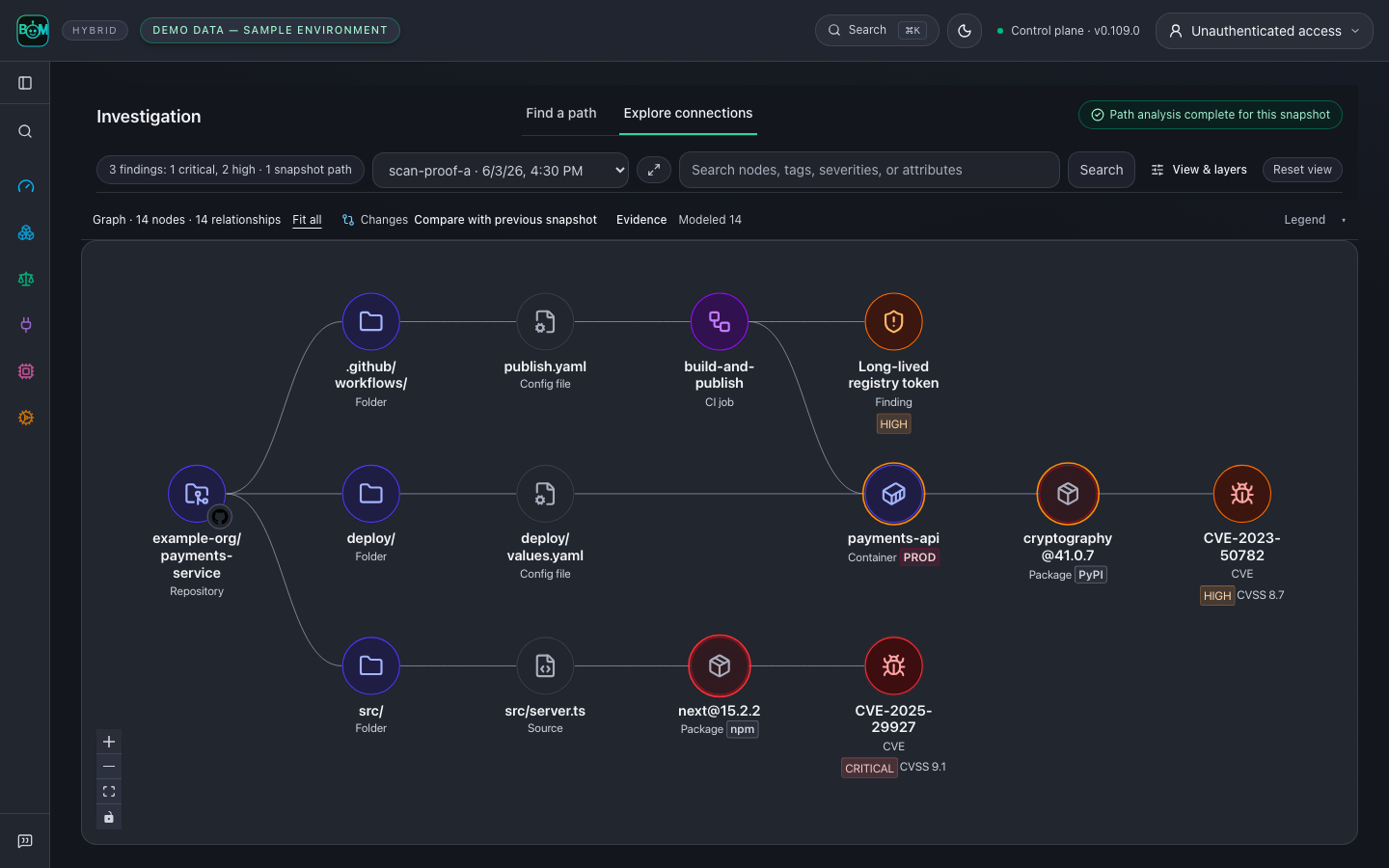
Task: Select the deploy/values.yaml config node
Action: click(545, 494)
